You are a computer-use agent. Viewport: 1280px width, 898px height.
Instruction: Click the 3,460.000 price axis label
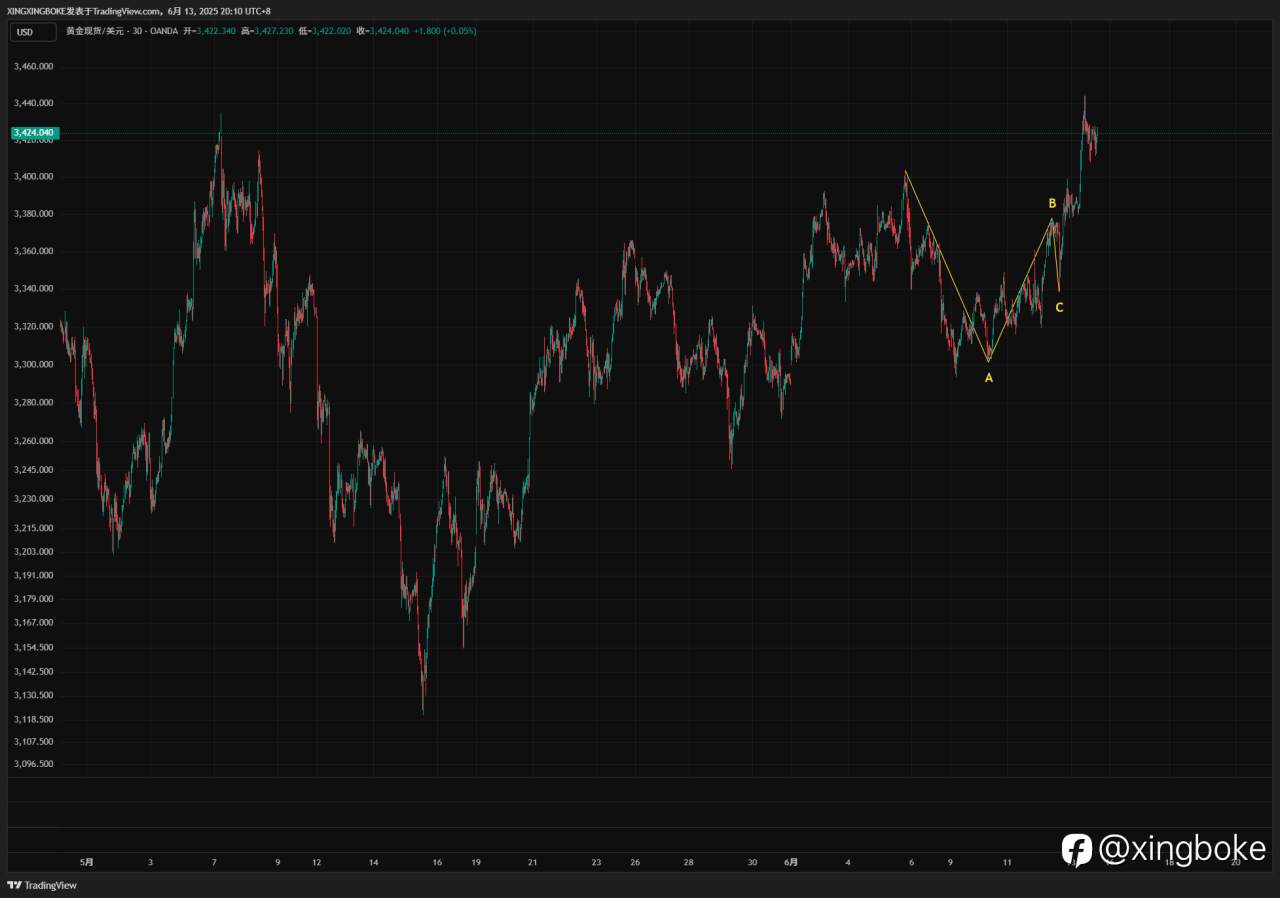point(33,66)
